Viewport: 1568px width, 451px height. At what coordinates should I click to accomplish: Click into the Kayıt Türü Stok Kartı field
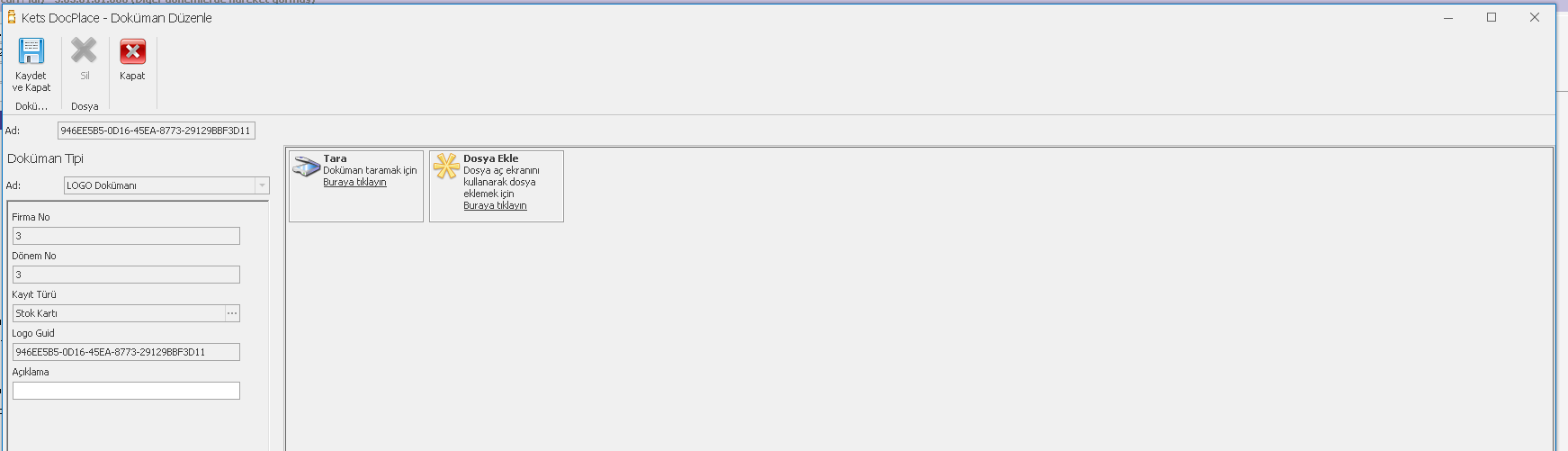click(x=119, y=313)
